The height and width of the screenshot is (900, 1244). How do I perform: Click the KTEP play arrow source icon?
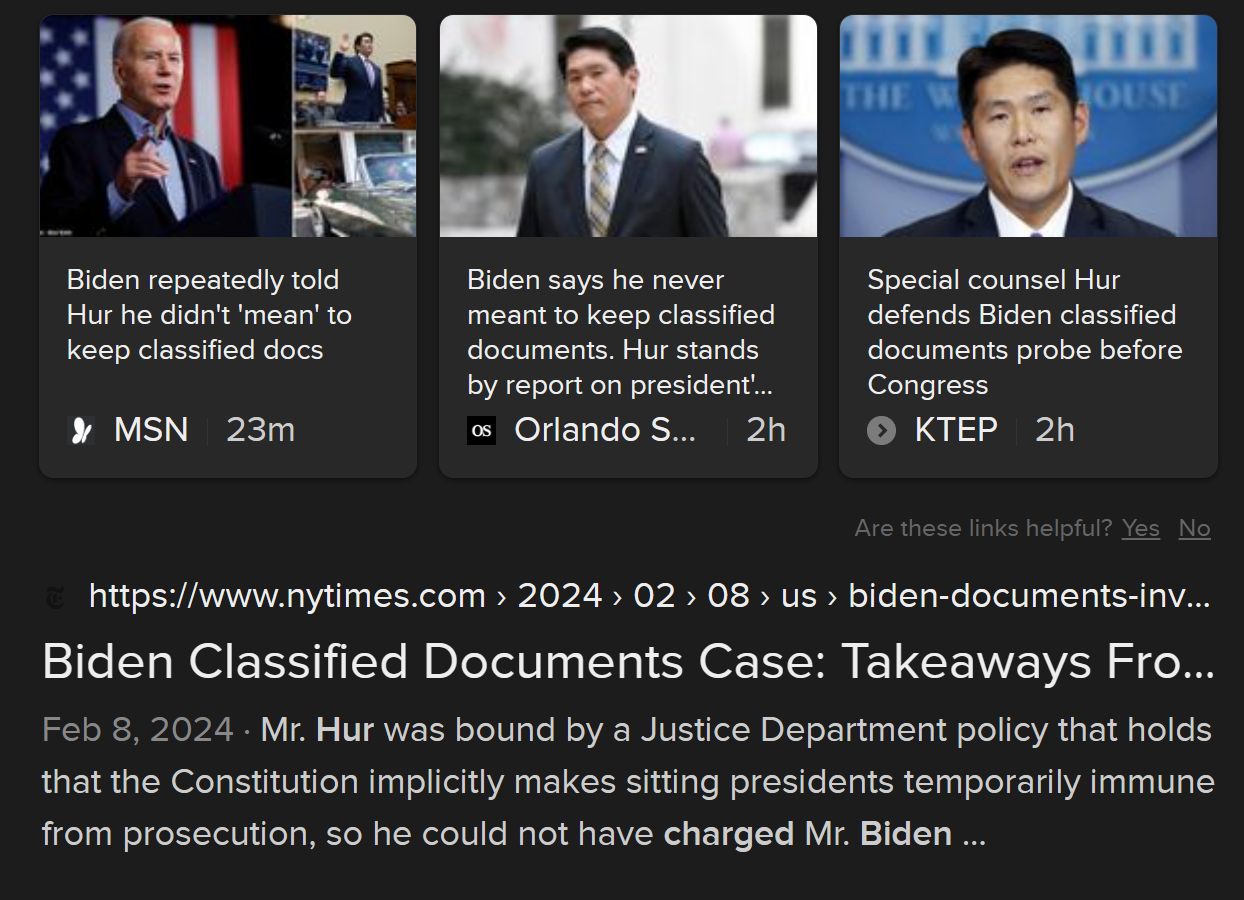881,431
